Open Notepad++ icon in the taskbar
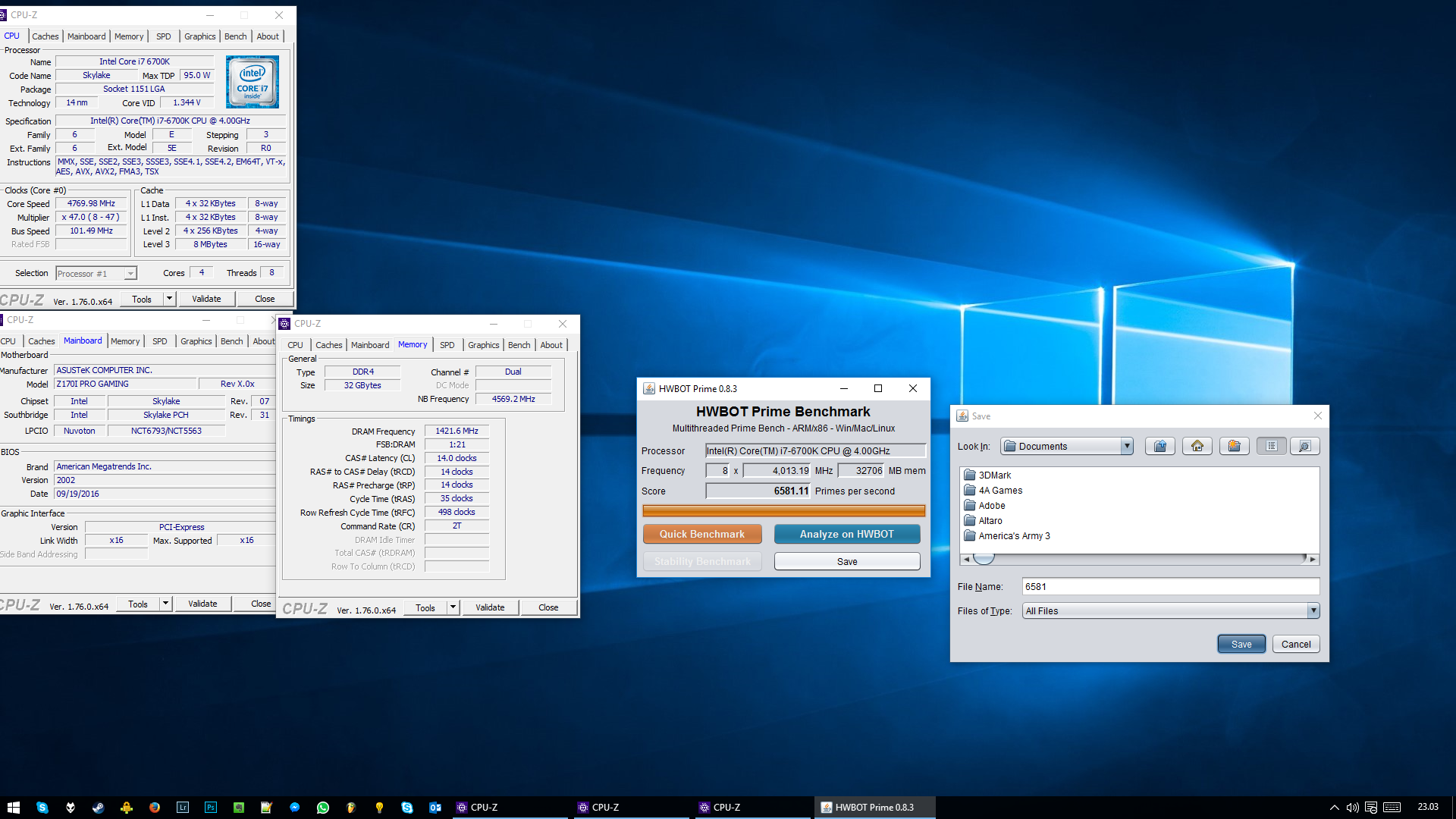The width and height of the screenshot is (1456, 819). 267,808
